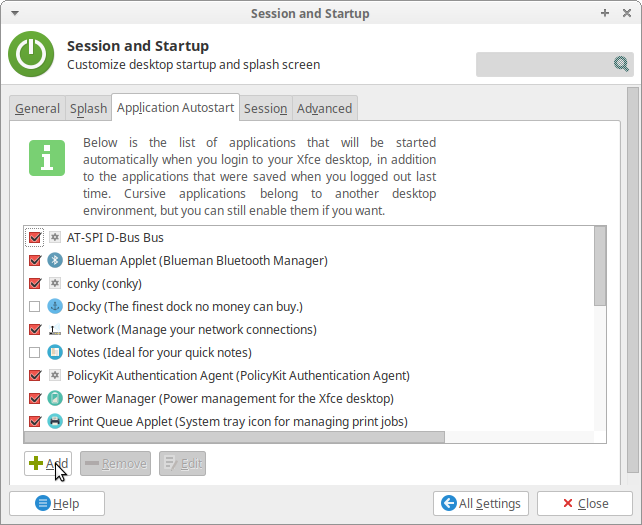Click the Docky anchor icon
Image resolution: width=642 pixels, height=525 pixels.
pyautogui.click(x=55, y=306)
